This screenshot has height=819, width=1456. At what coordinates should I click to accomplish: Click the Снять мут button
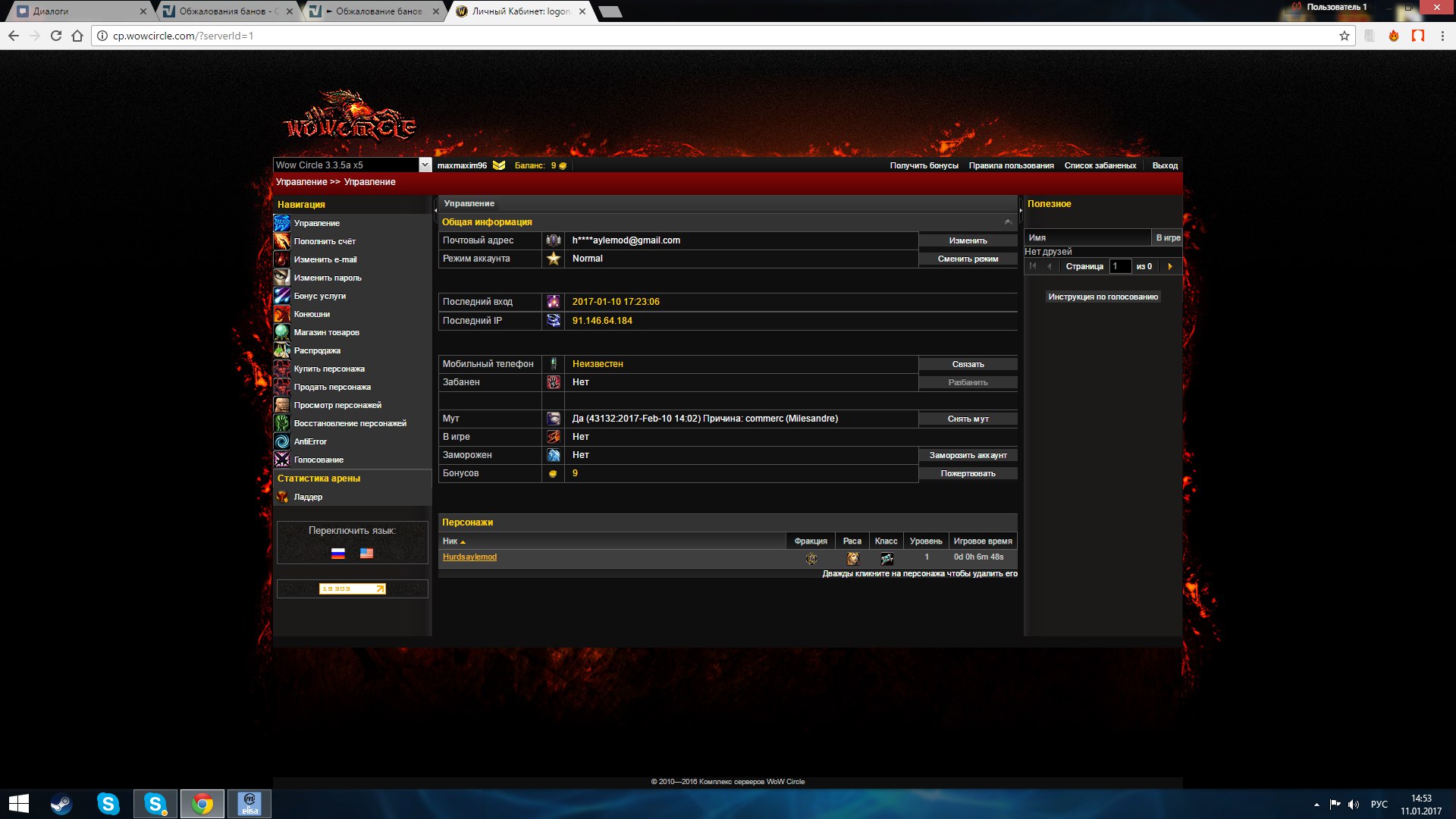click(x=968, y=419)
